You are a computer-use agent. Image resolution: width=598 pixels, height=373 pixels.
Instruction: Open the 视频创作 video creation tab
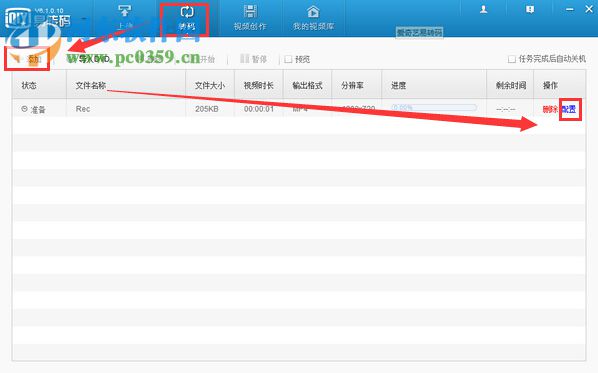[250, 18]
